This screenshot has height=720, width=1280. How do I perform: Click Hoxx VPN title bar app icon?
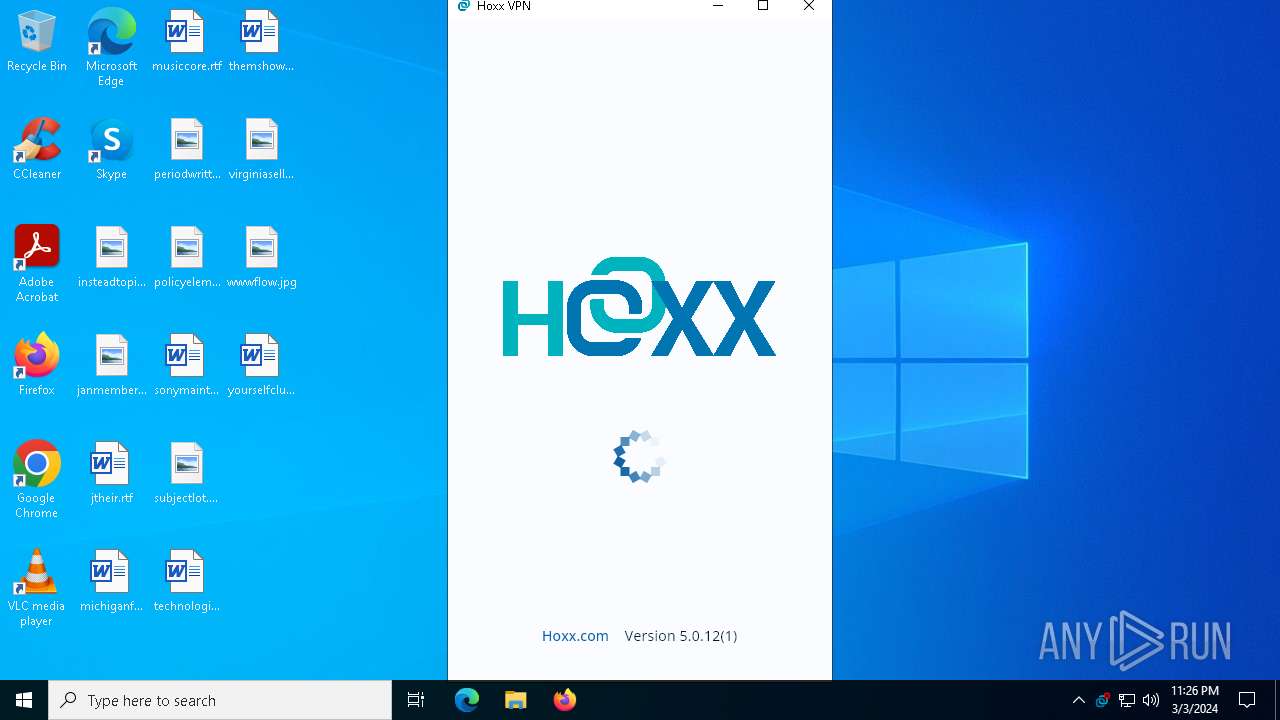[463, 6]
